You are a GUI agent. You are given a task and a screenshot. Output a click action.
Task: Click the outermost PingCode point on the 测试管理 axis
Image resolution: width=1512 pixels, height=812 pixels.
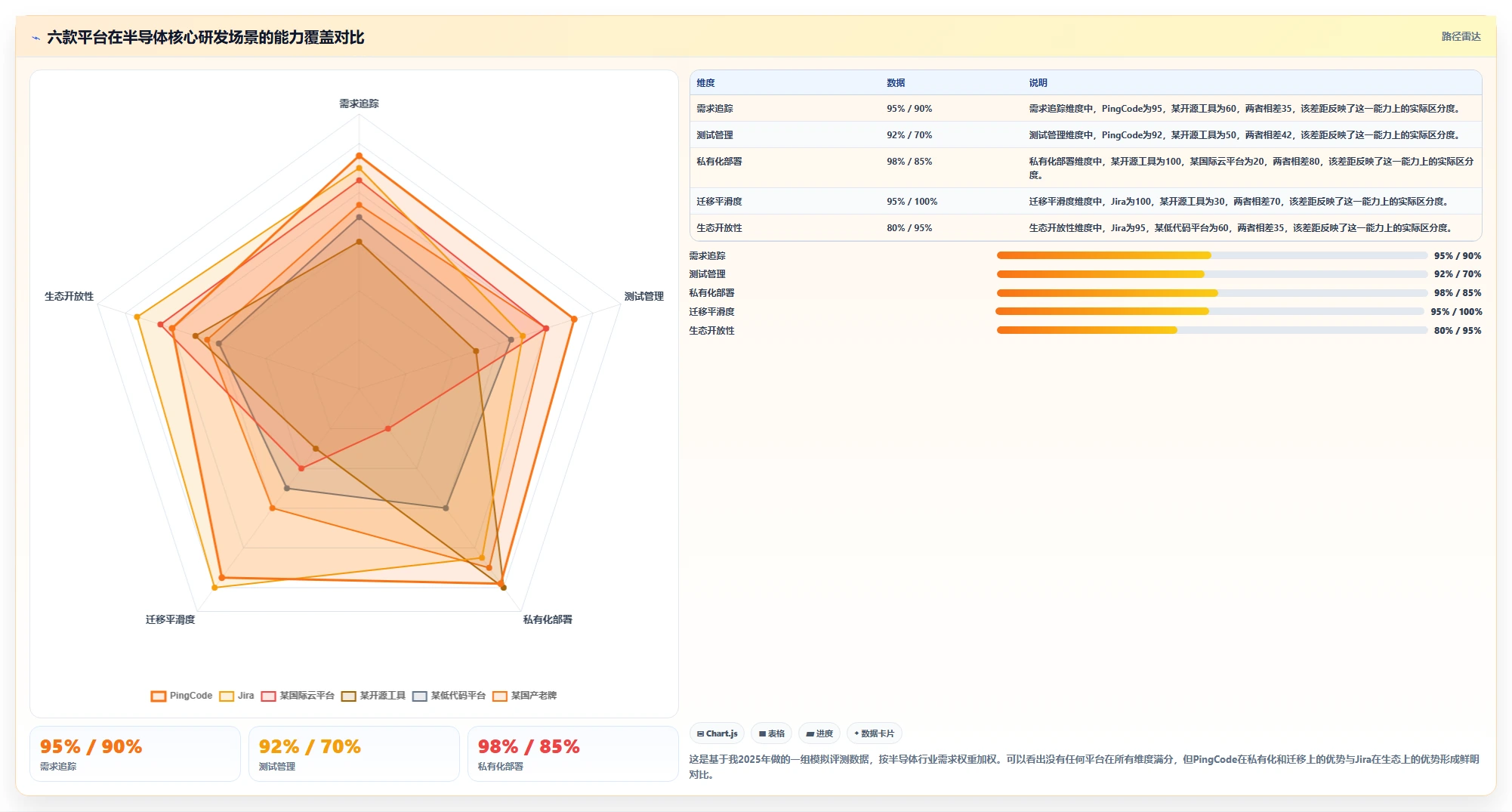[x=574, y=319]
